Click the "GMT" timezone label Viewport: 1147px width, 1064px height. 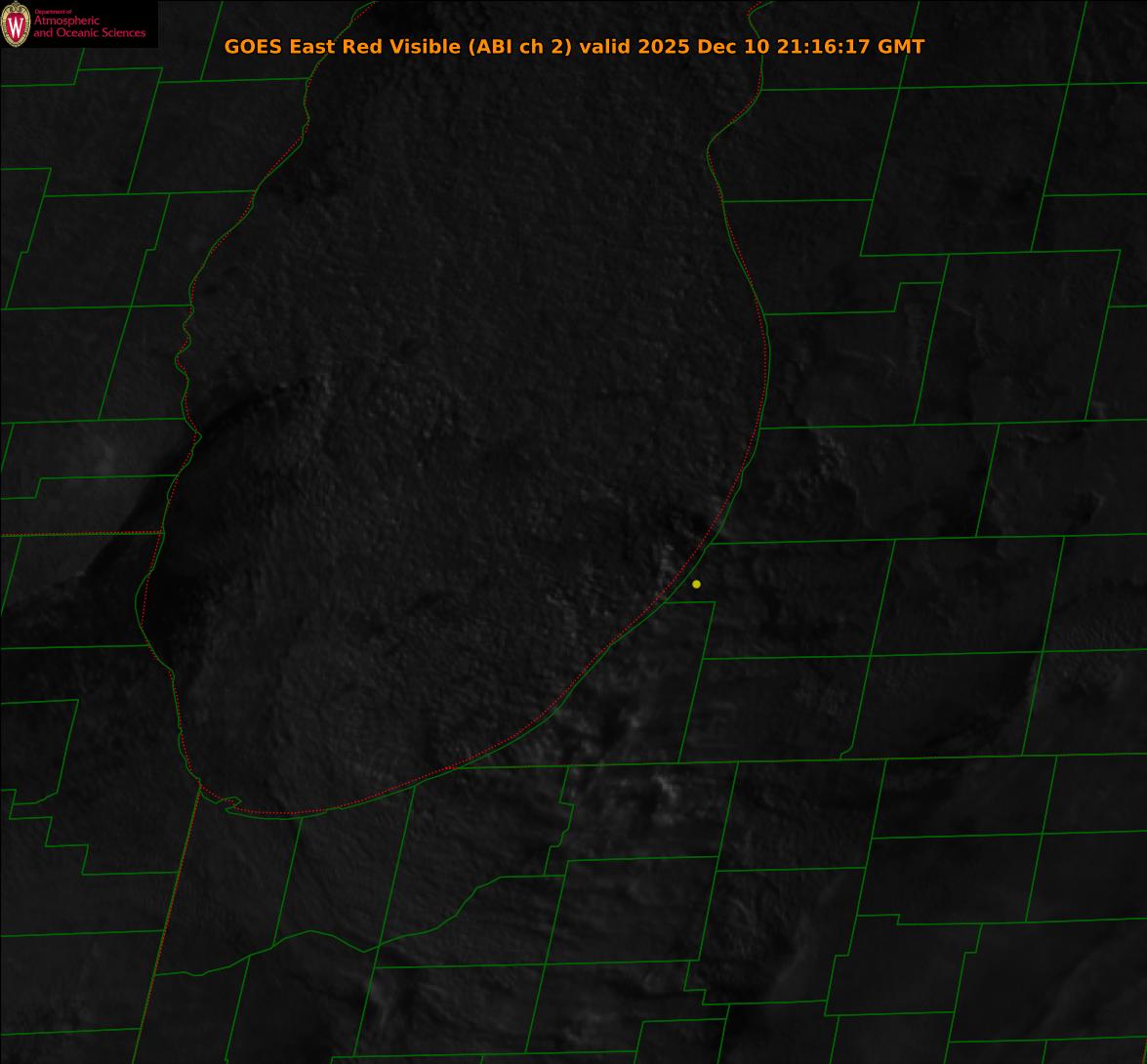(x=902, y=47)
